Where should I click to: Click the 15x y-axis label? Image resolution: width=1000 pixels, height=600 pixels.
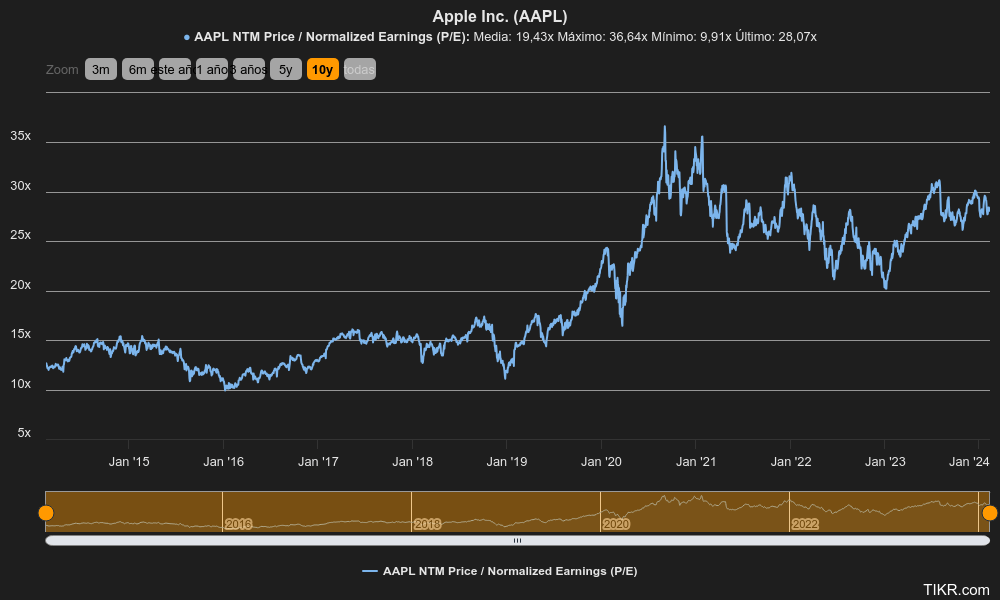(x=20, y=334)
